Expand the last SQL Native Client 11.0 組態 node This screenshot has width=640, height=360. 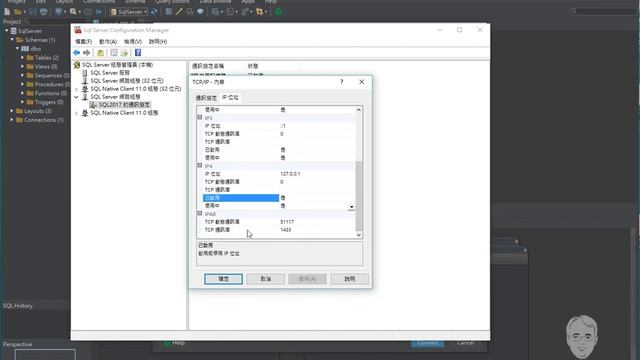point(76,113)
